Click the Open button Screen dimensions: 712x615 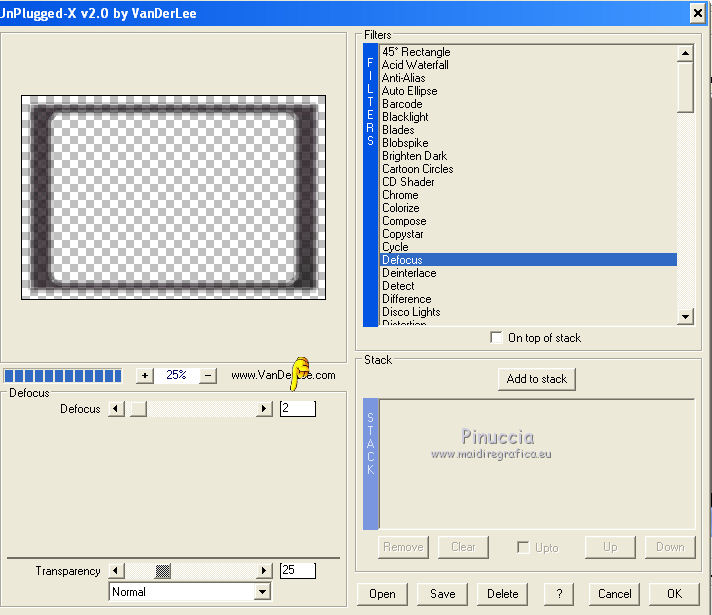coord(382,594)
